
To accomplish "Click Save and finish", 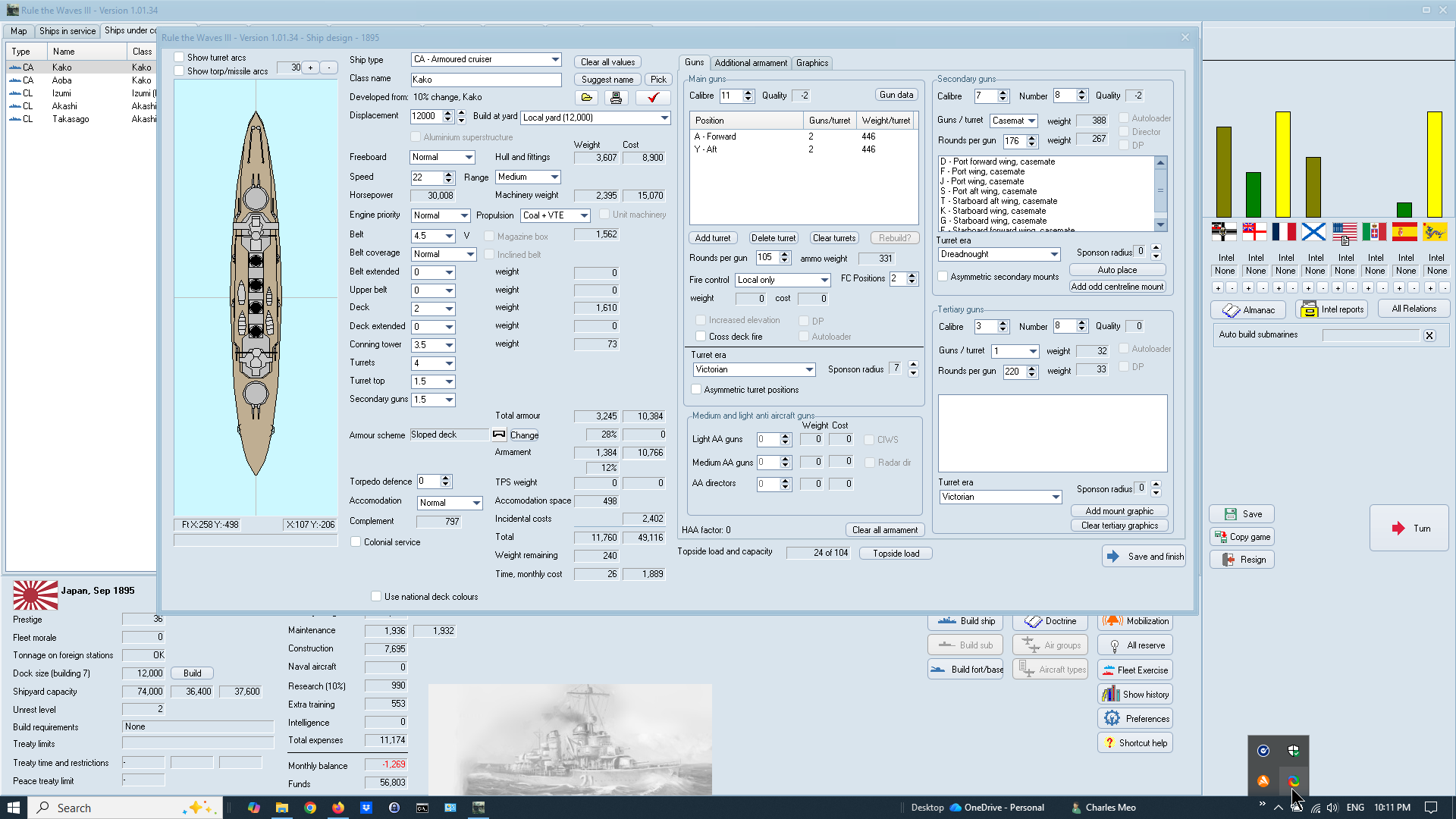I will (1144, 557).
